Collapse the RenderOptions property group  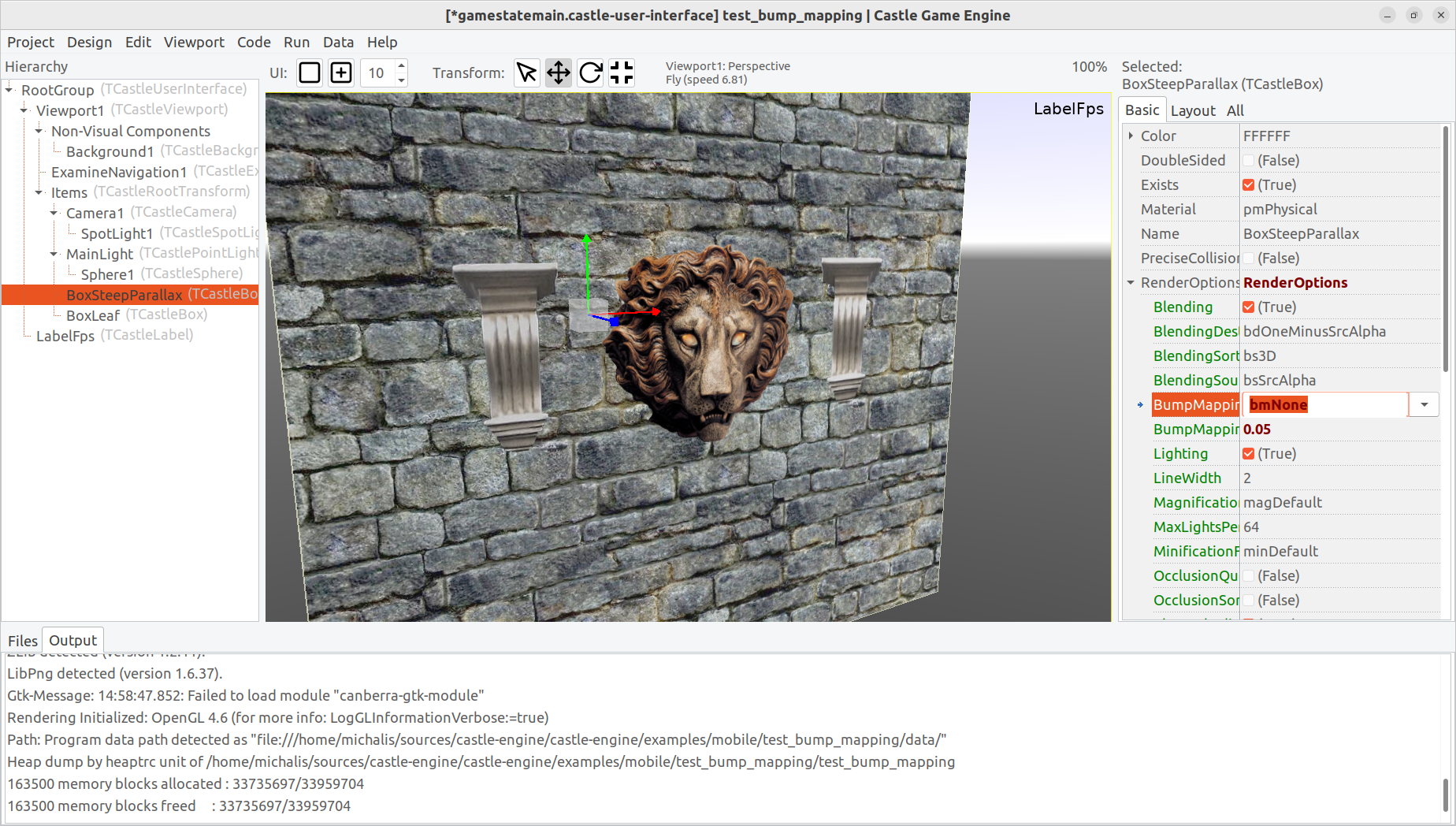tap(1131, 282)
